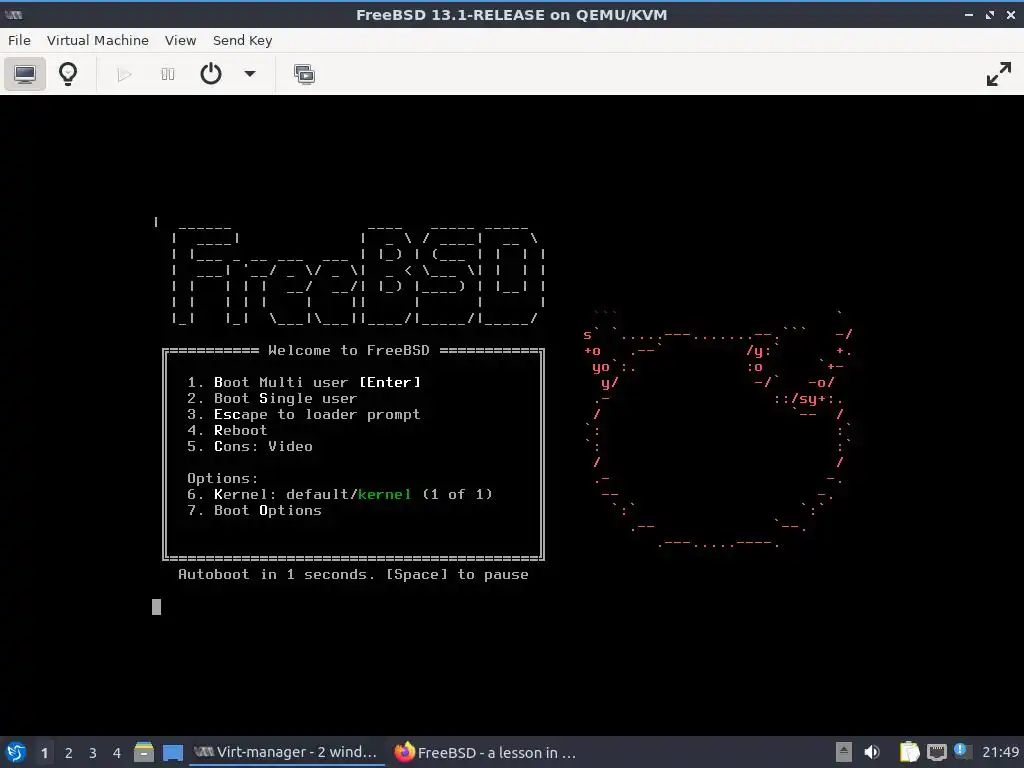Click the "Welcome to FreeBSD" header text
Image resolution: width=1024 pixels, height=768 pixels.
pos(349,350)
